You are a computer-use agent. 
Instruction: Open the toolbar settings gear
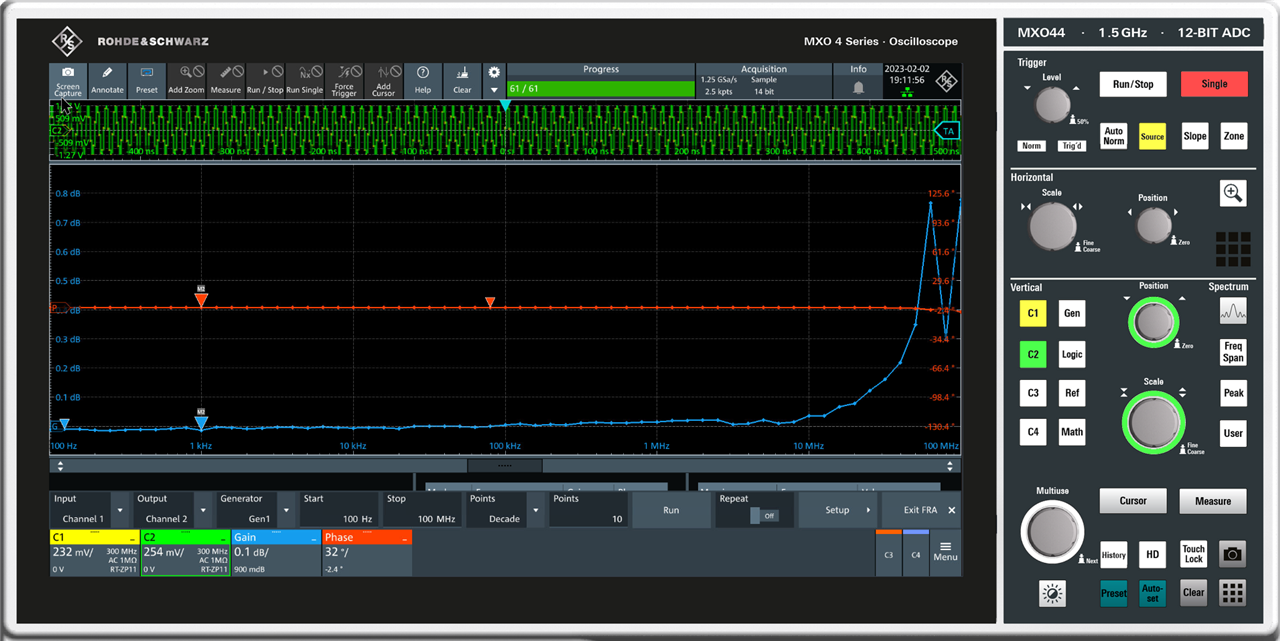pos(493,73)
